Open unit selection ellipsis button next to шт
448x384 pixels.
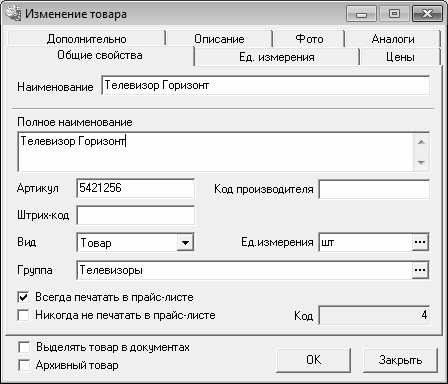[420, 242]
